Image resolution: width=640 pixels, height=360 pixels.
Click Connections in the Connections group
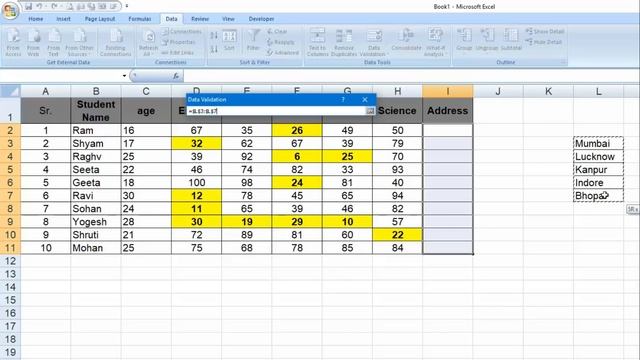pyautogui.click(x=182, y=31)
